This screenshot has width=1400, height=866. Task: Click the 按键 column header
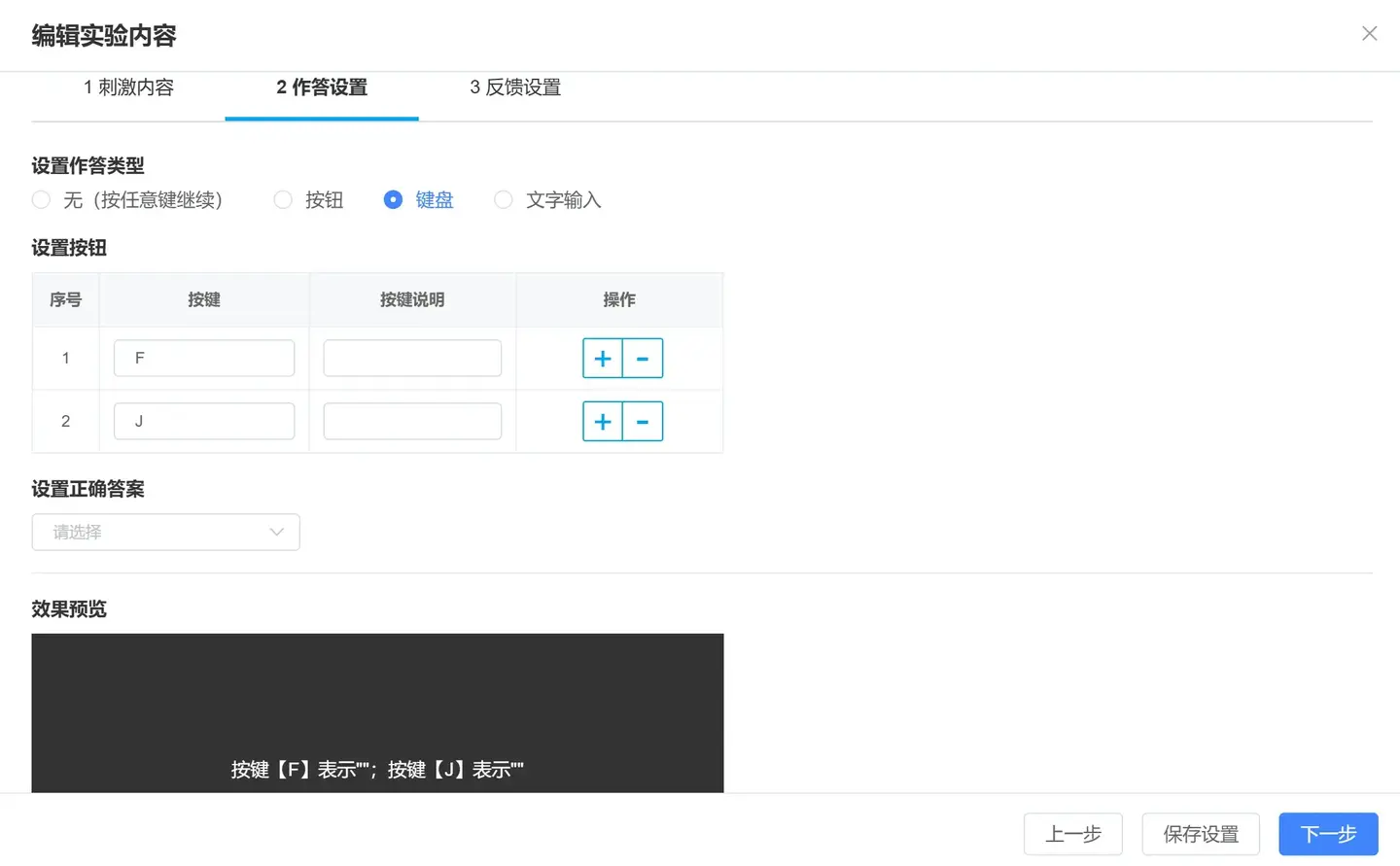click(204, 300)
